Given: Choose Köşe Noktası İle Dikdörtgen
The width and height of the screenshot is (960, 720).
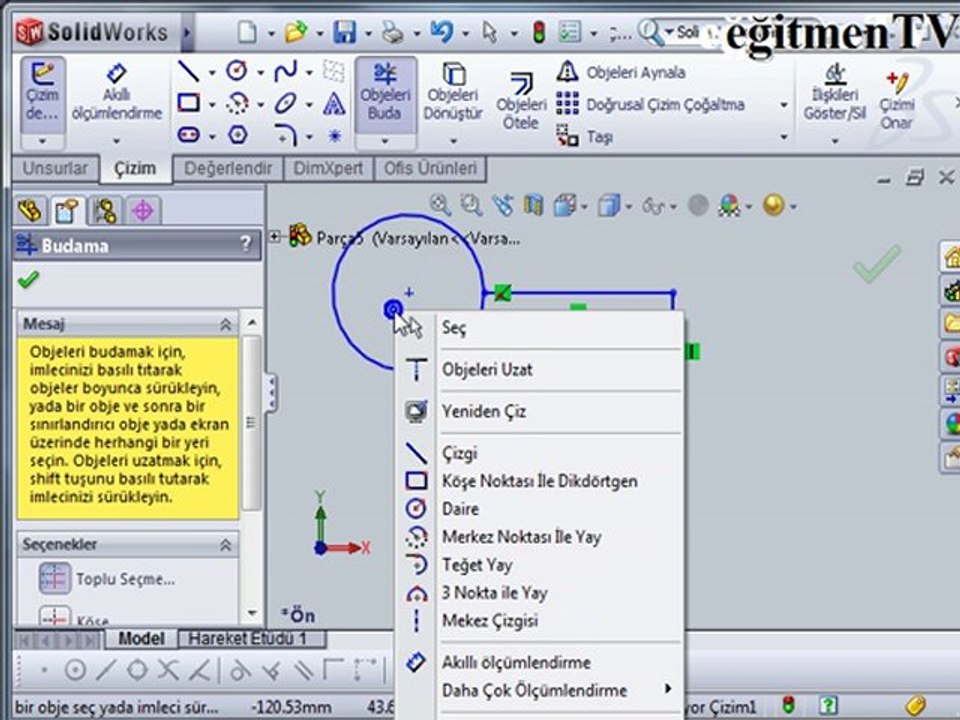Looking at the screenshot, I should point(539,481).
